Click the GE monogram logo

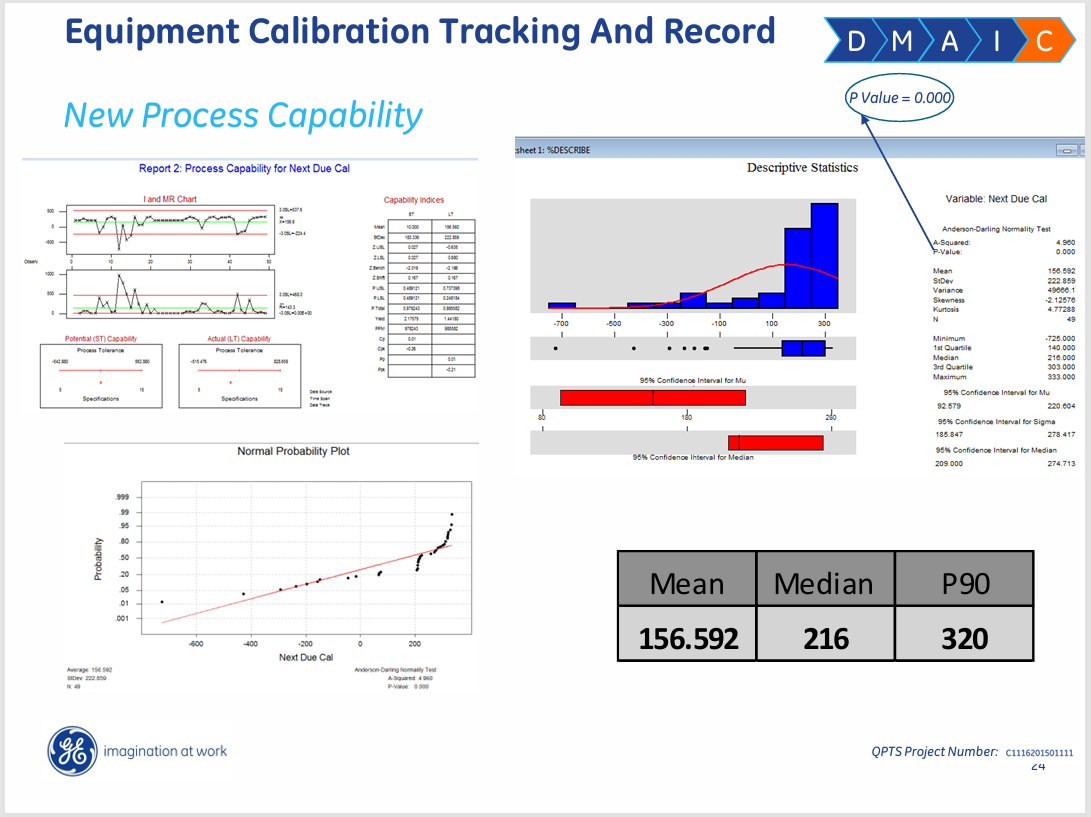(72, 752)
